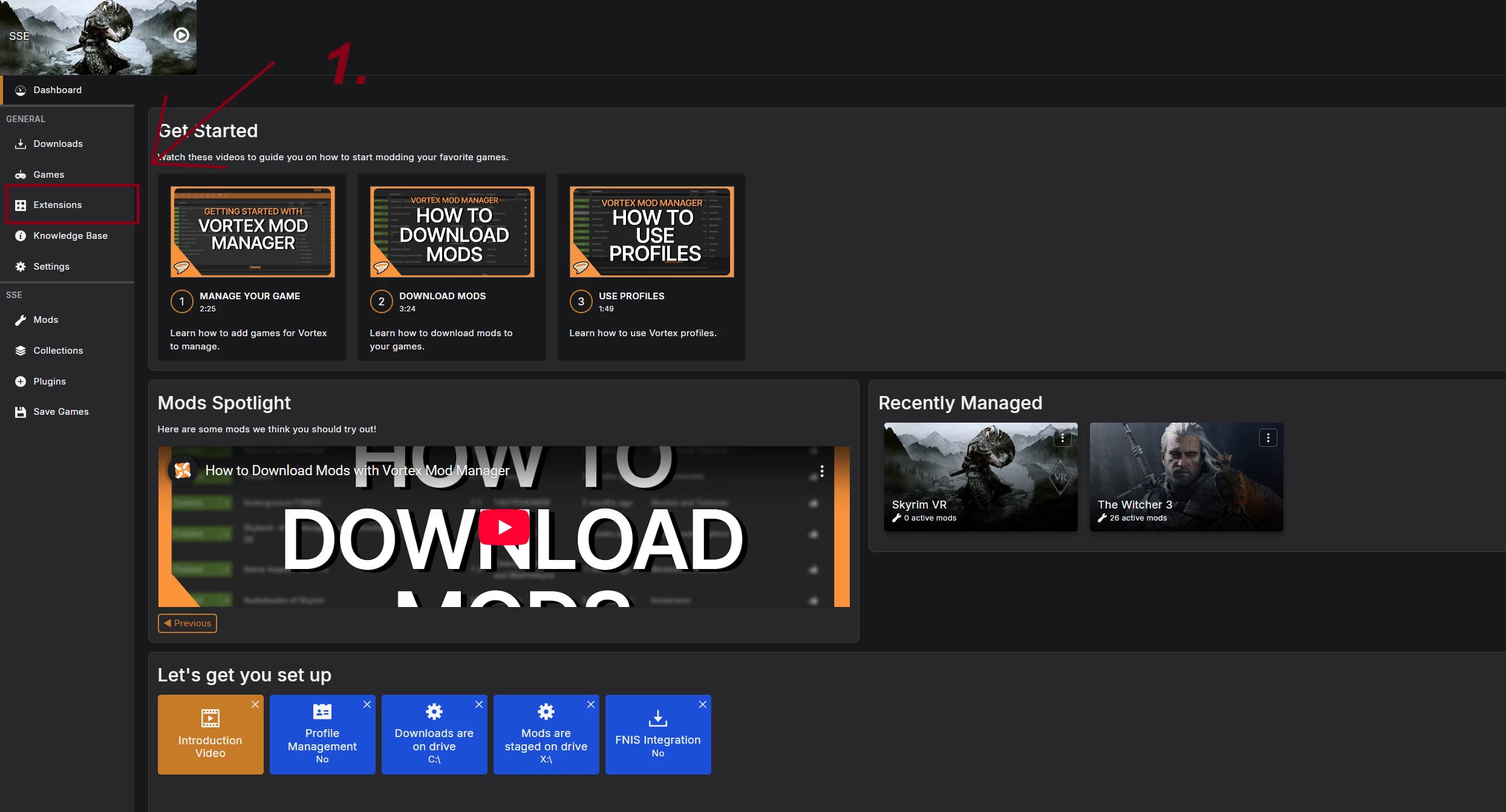Click the Settings gear icon
Image resolution: width=1506 pixels, height=812 pixels.
coord(21,267)
